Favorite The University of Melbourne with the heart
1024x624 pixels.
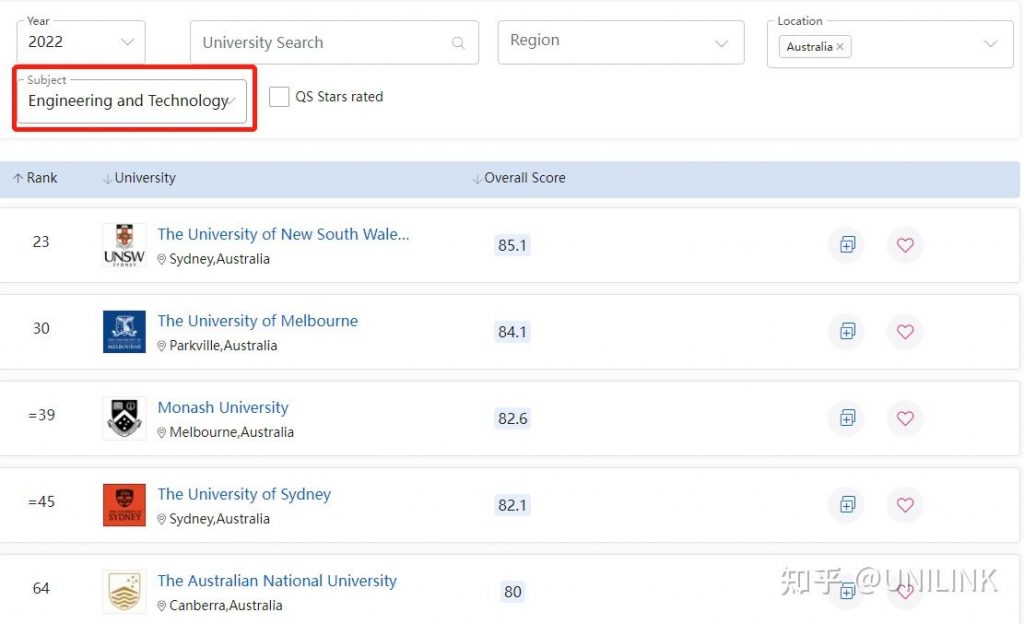[905, 332]
